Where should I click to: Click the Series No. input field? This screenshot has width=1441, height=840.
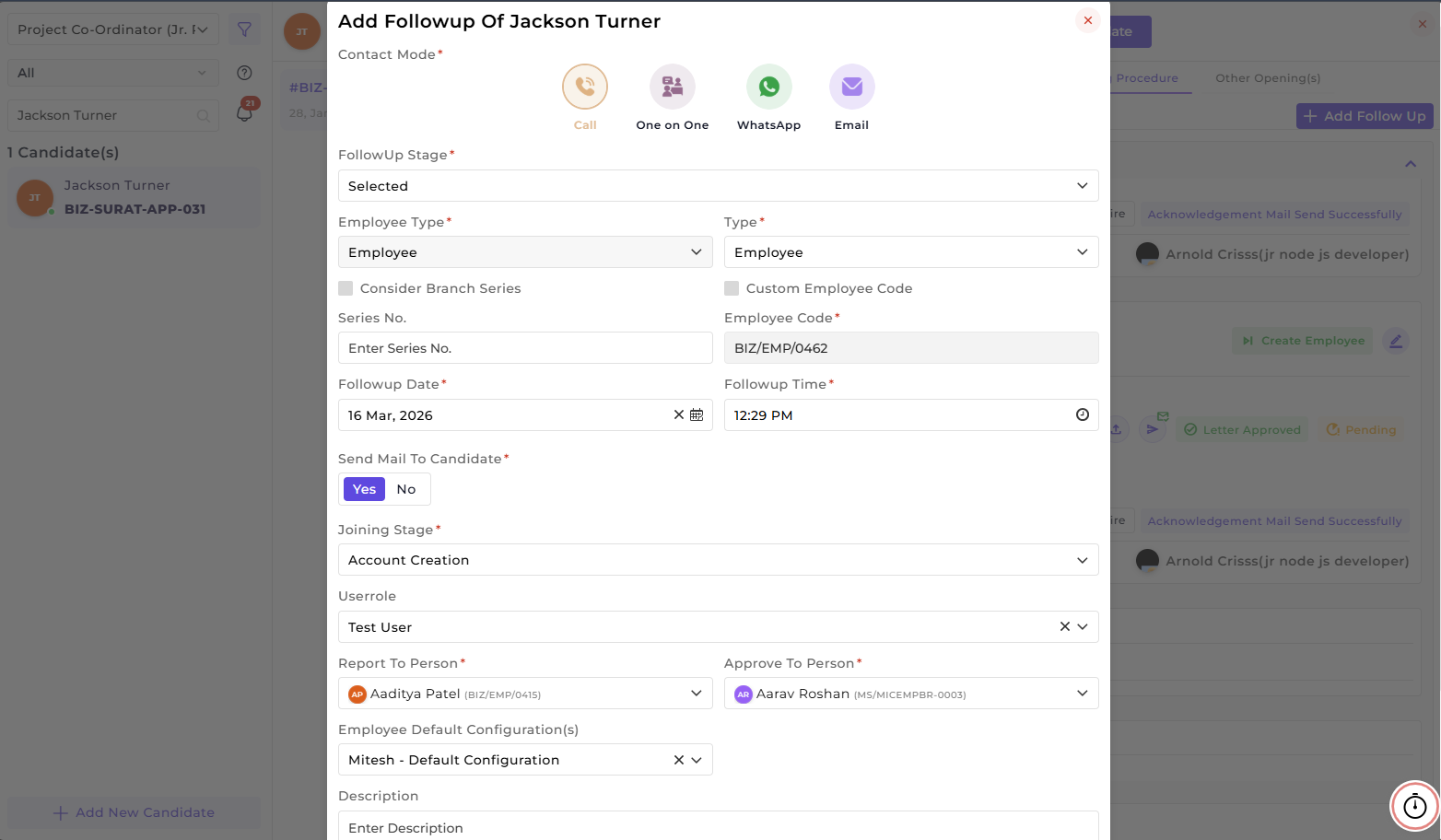(525, 348)
